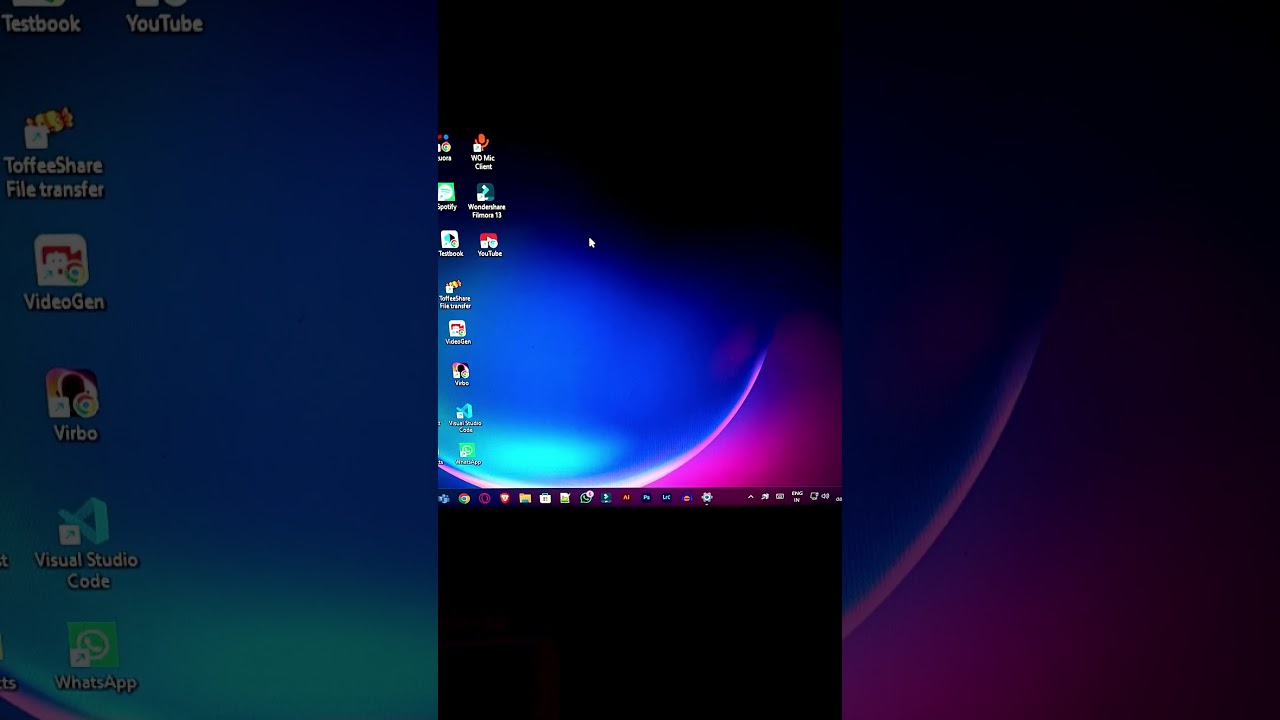Open the Opera browser from the taskbar
Screen dimensions: 1280x720
click(x=484, y=498)
